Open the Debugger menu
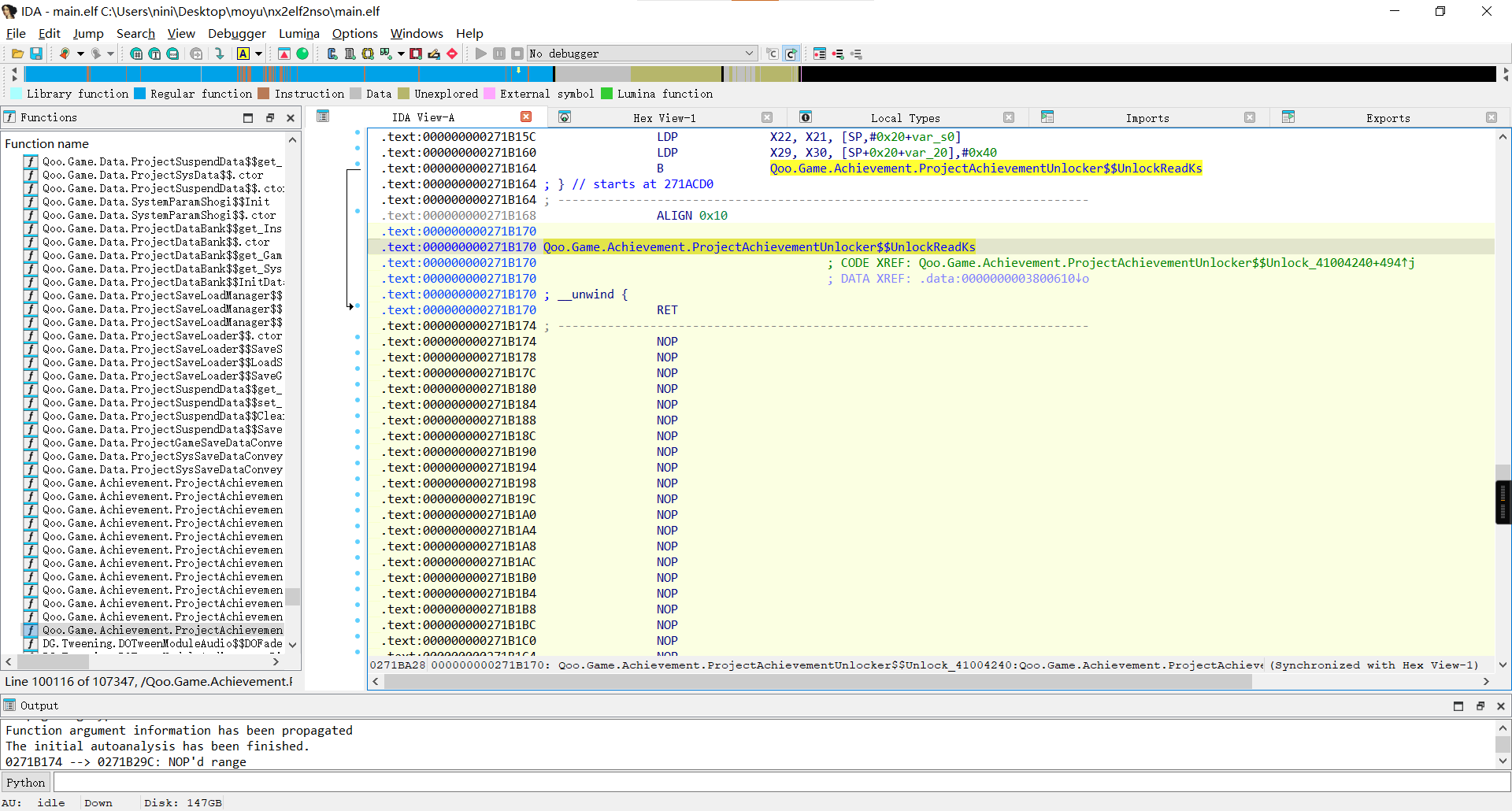This screenshot has width=1512, height=811. 237,33
